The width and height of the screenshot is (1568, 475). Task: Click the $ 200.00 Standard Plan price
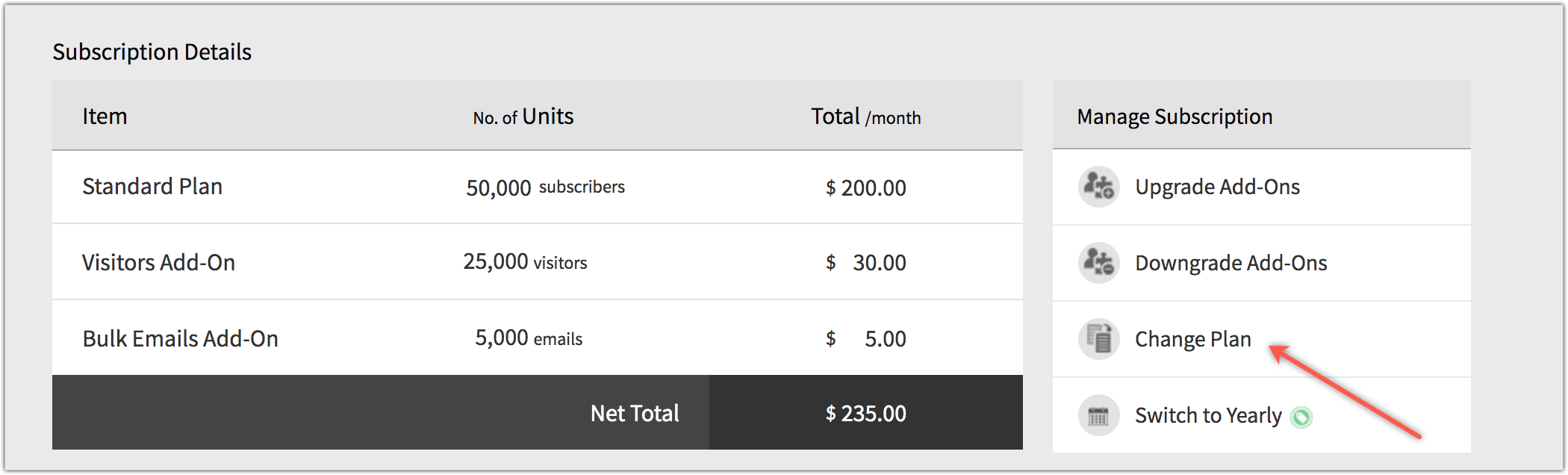click(866, 187)
